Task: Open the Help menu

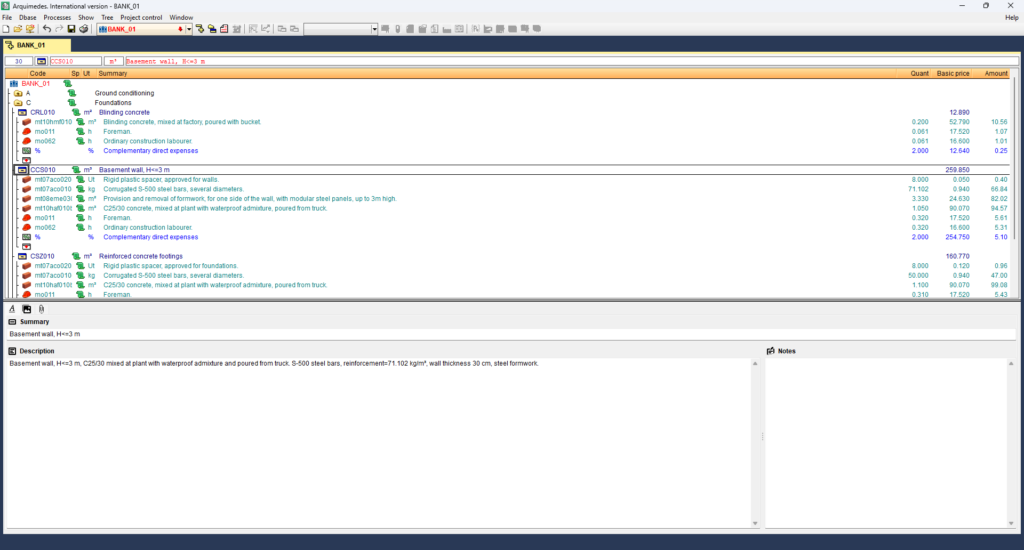Action: tap(1011, 18)
